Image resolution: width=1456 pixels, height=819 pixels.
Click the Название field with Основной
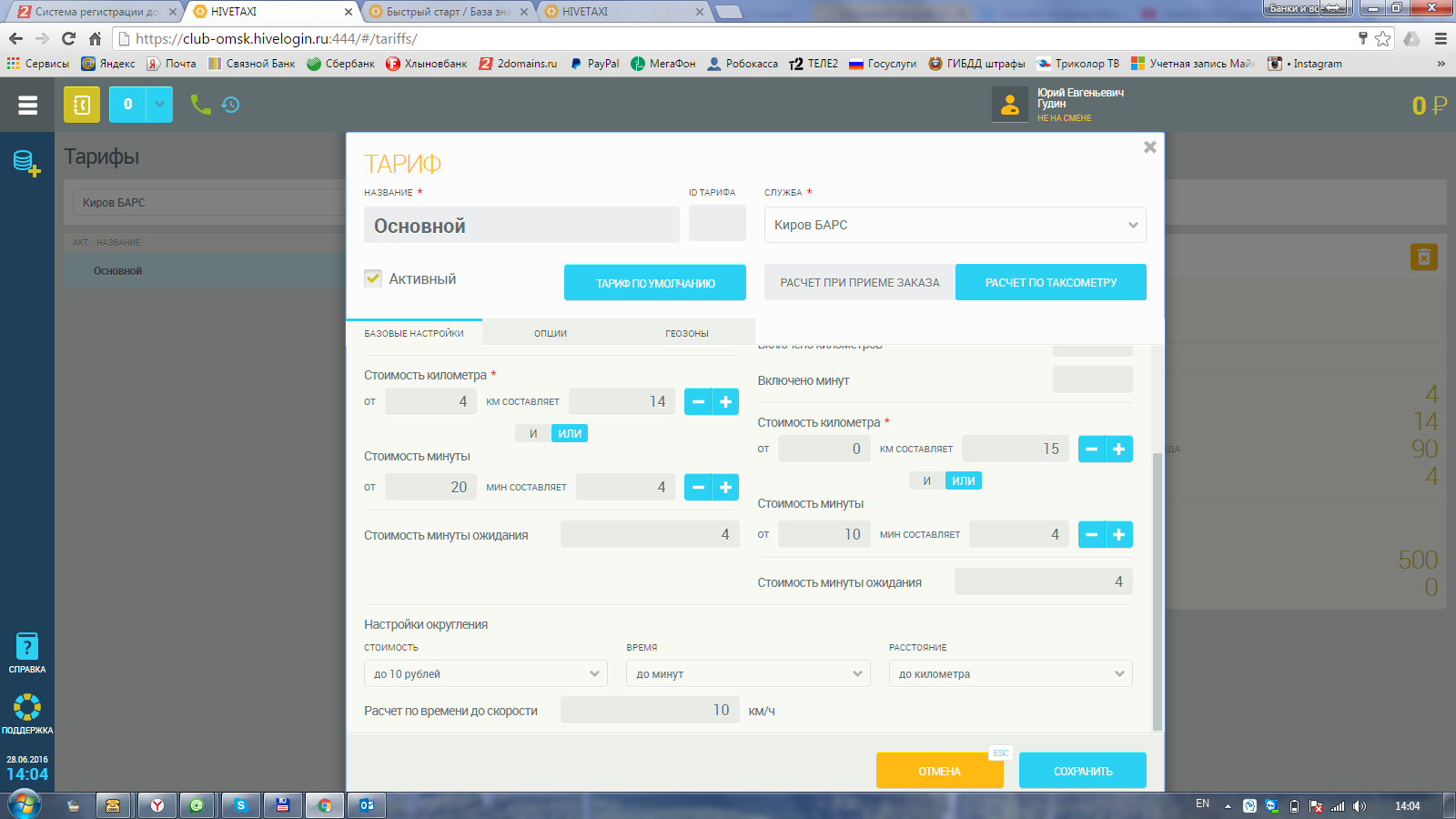coord(521,226)
